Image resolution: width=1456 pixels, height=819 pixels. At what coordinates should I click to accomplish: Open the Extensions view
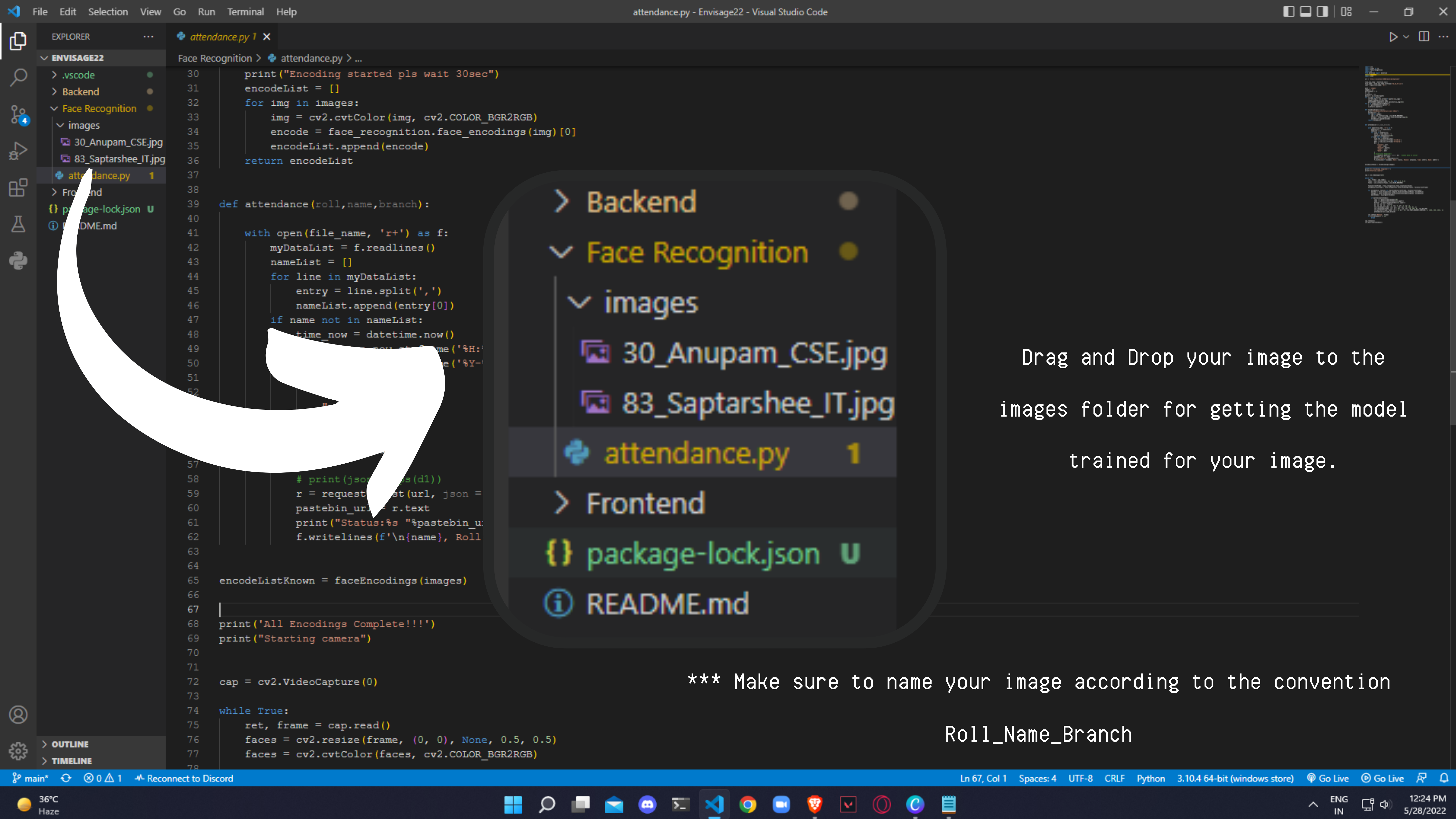tap(18, 188)
